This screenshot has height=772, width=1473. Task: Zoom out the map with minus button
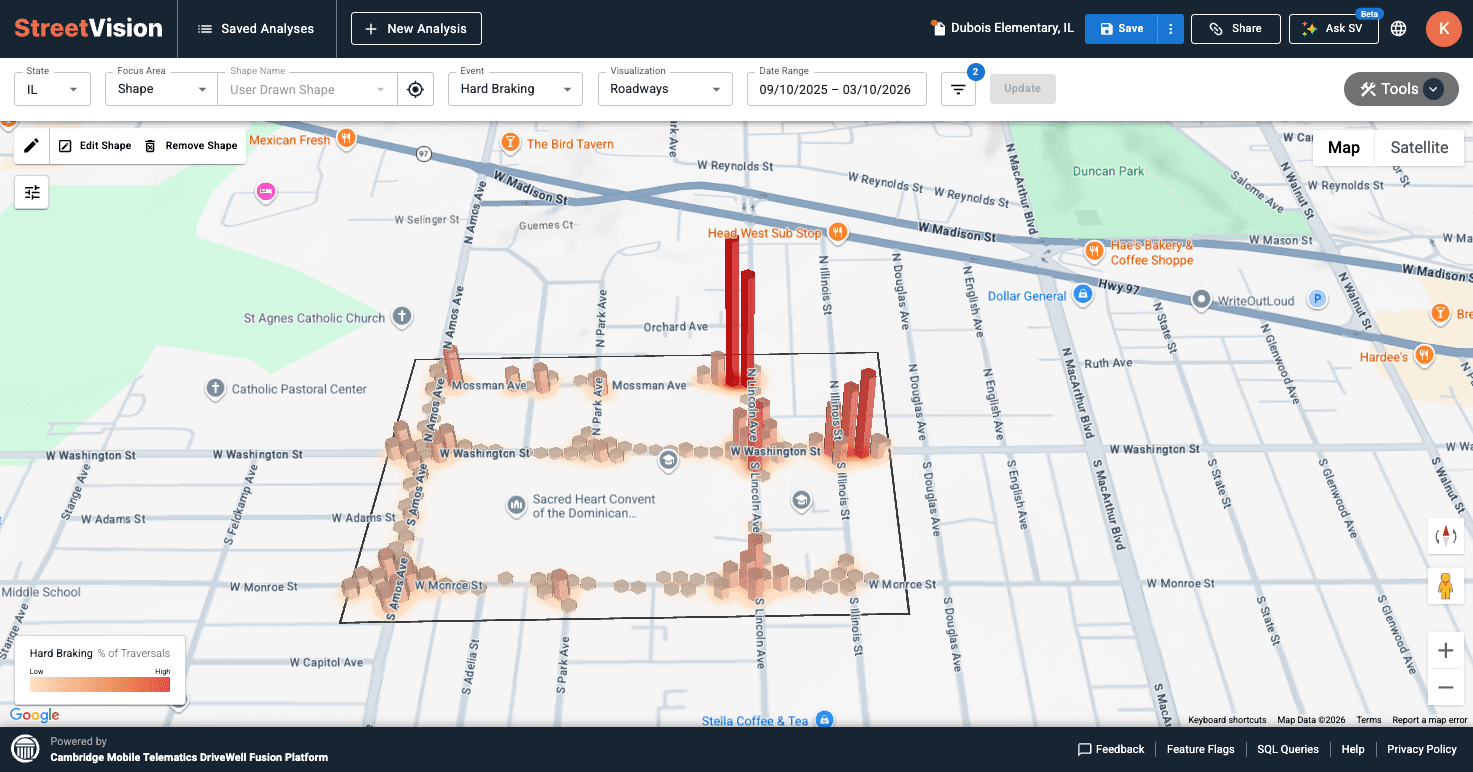(x=1445, y=687)
